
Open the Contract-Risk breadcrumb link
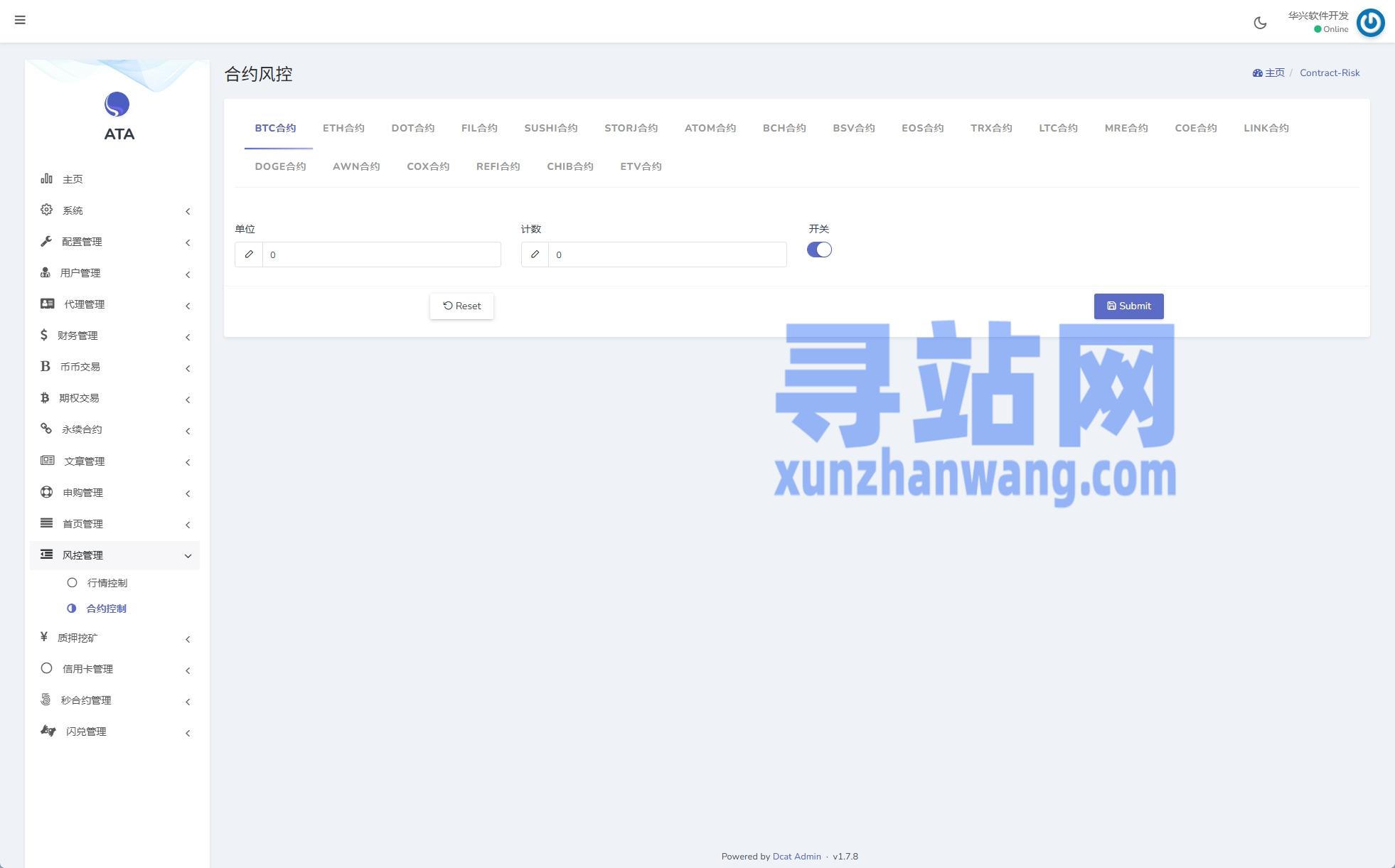1330,73
